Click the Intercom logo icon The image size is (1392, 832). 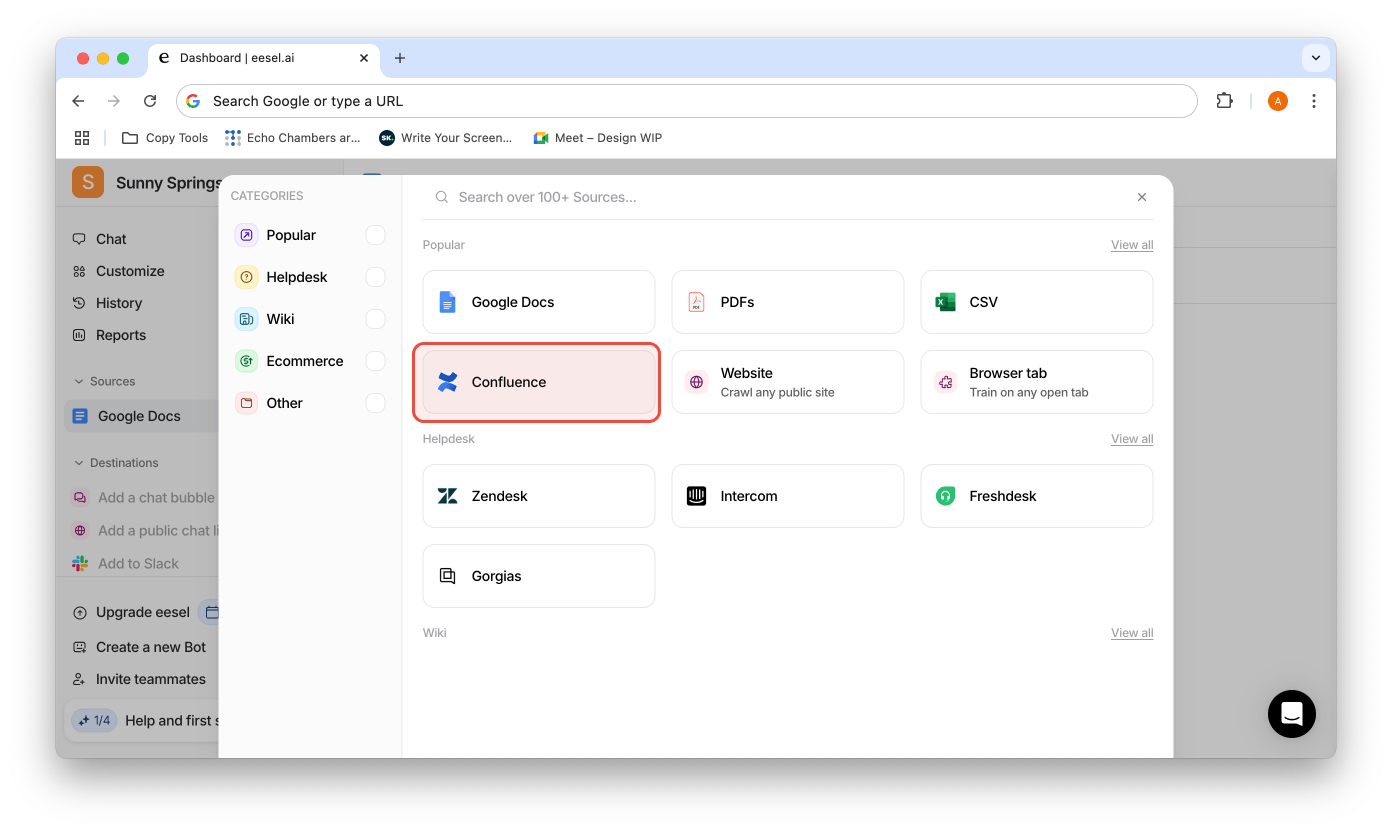[x=696, y=496]
